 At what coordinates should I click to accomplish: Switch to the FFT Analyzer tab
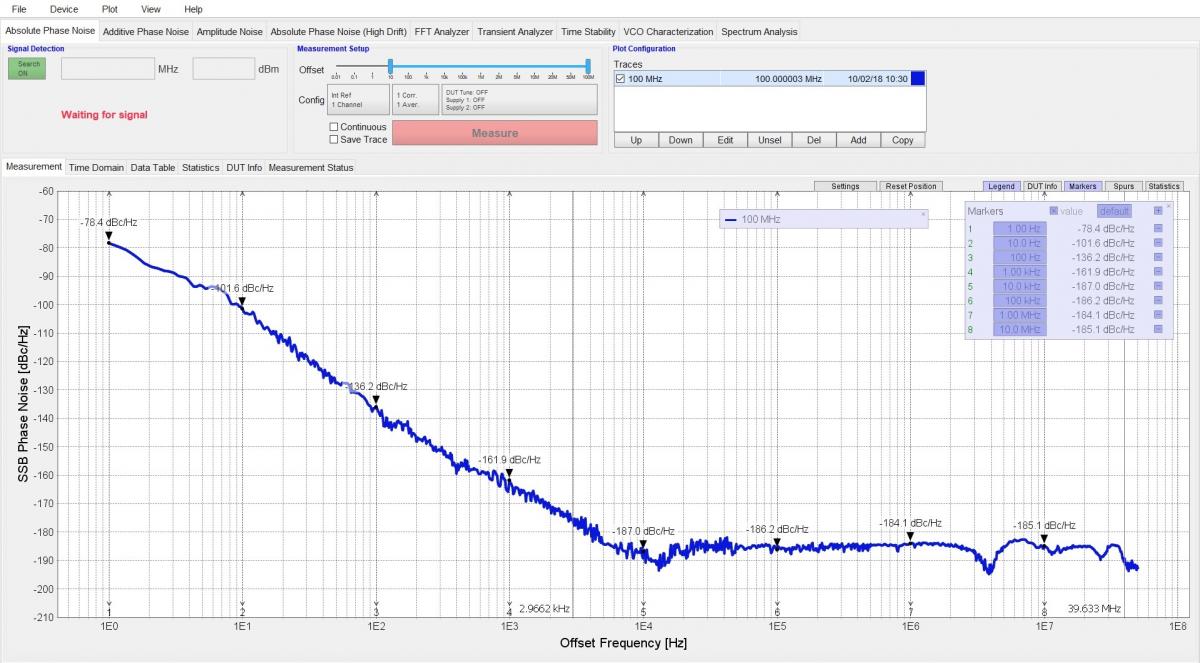441,31
